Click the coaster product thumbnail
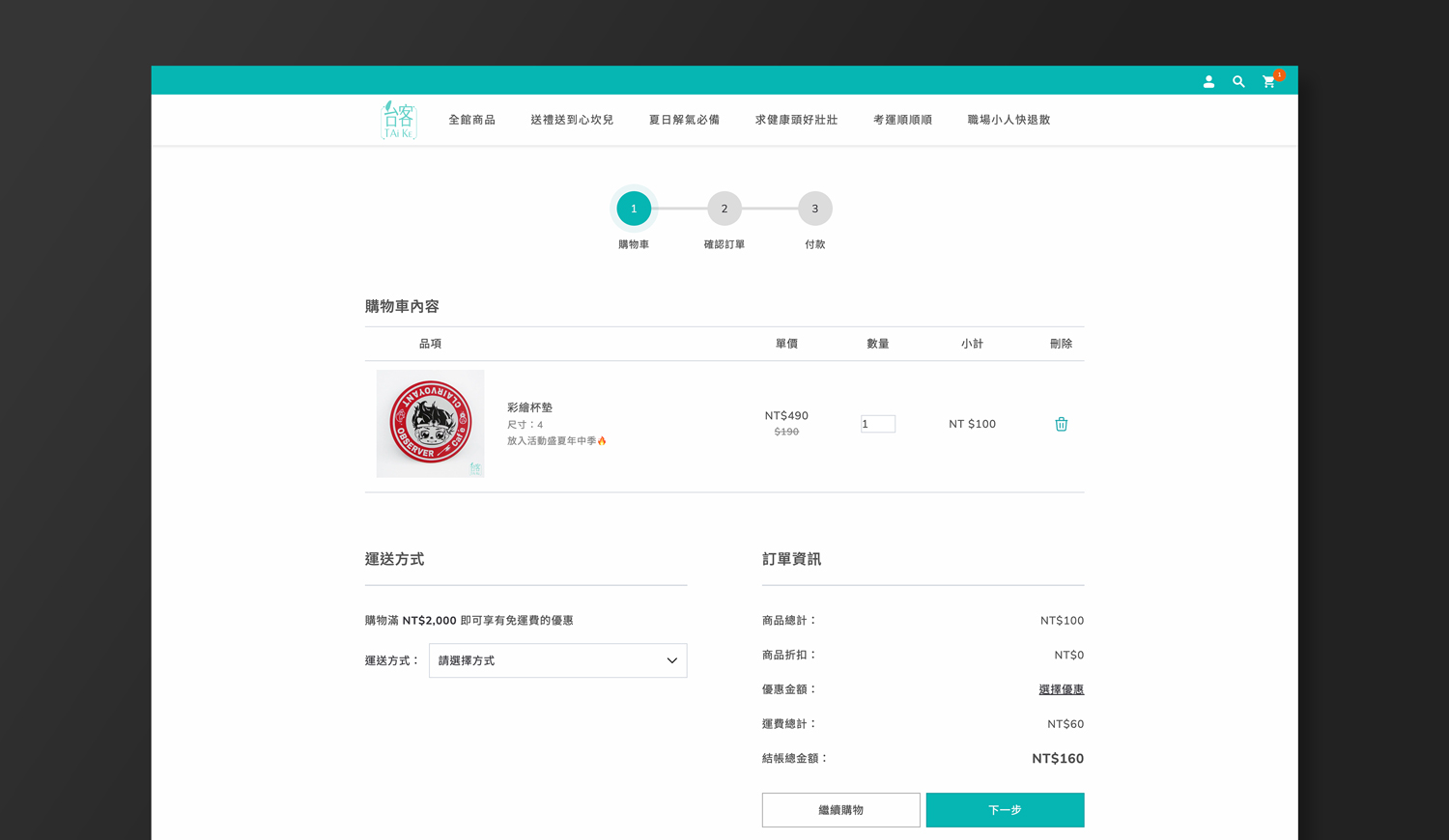Screen dimensions: 1449x840 coord(430,423)
